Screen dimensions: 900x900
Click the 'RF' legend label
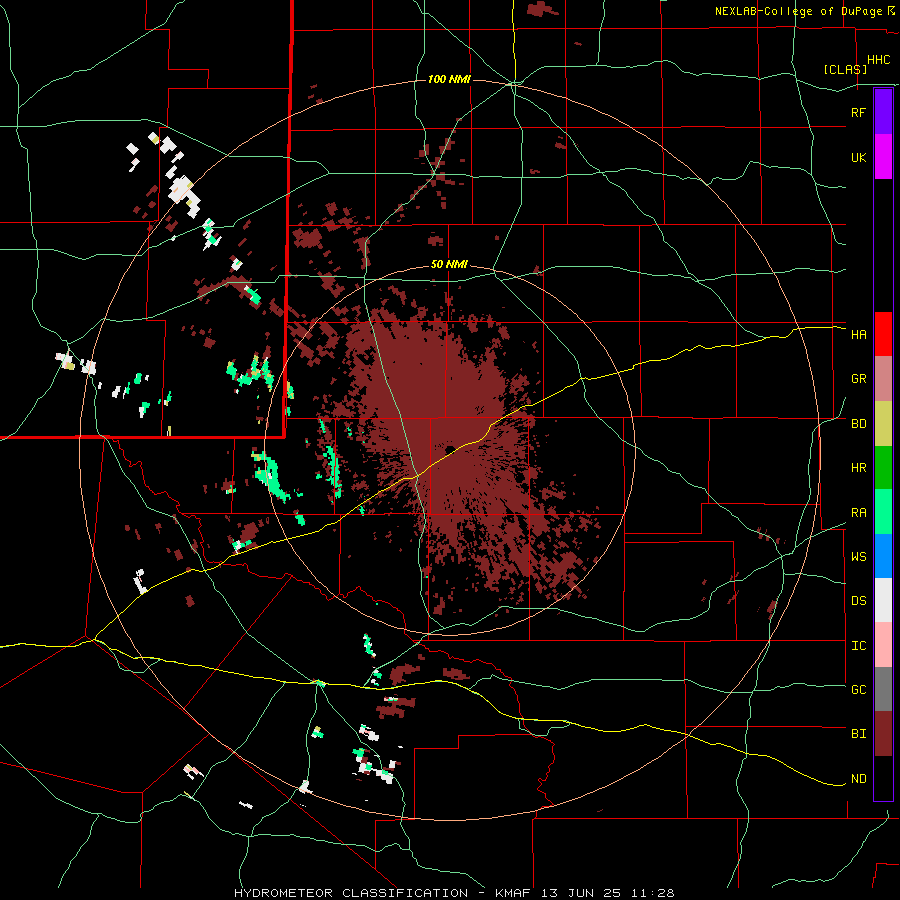(x=858, y=112)
